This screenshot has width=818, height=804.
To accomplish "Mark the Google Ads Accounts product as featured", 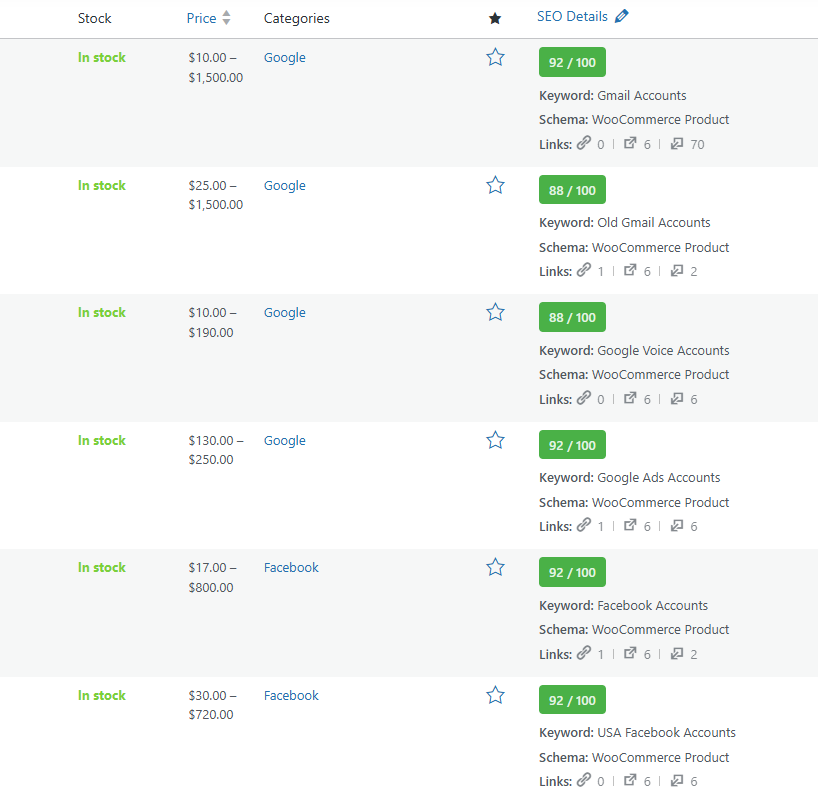I will [x=495, y=440].
